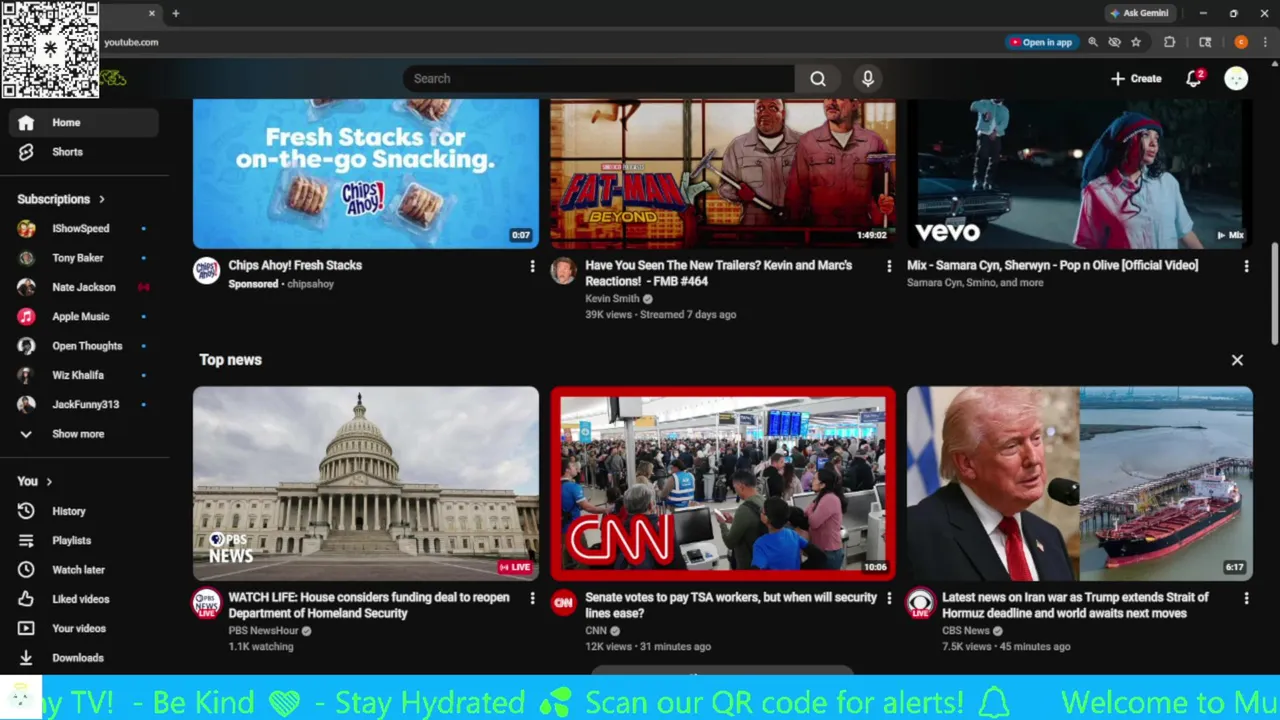This screenshot has height=720, width=1280.
Task: Click Have You Seen The New Trailers title
Action: tap(718, 273)
